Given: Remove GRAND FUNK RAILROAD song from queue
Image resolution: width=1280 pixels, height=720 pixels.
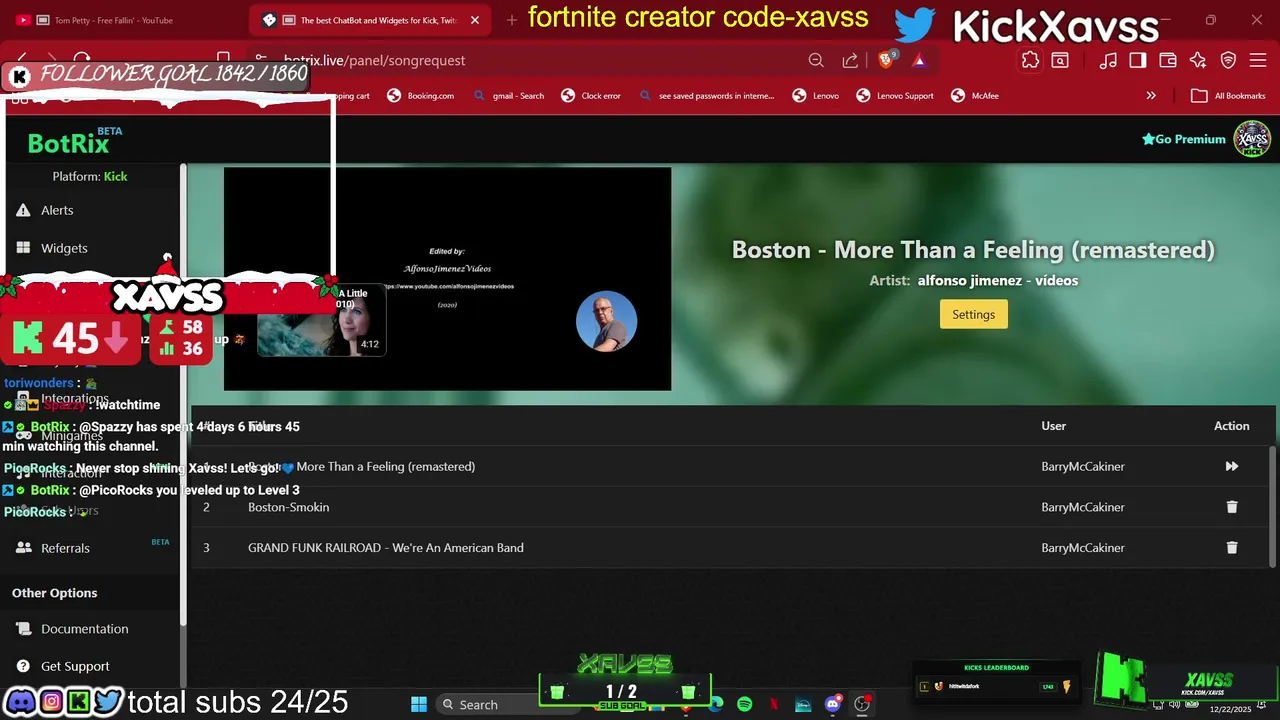Looking at the screenshot, I should click(x=1231, y=548).
